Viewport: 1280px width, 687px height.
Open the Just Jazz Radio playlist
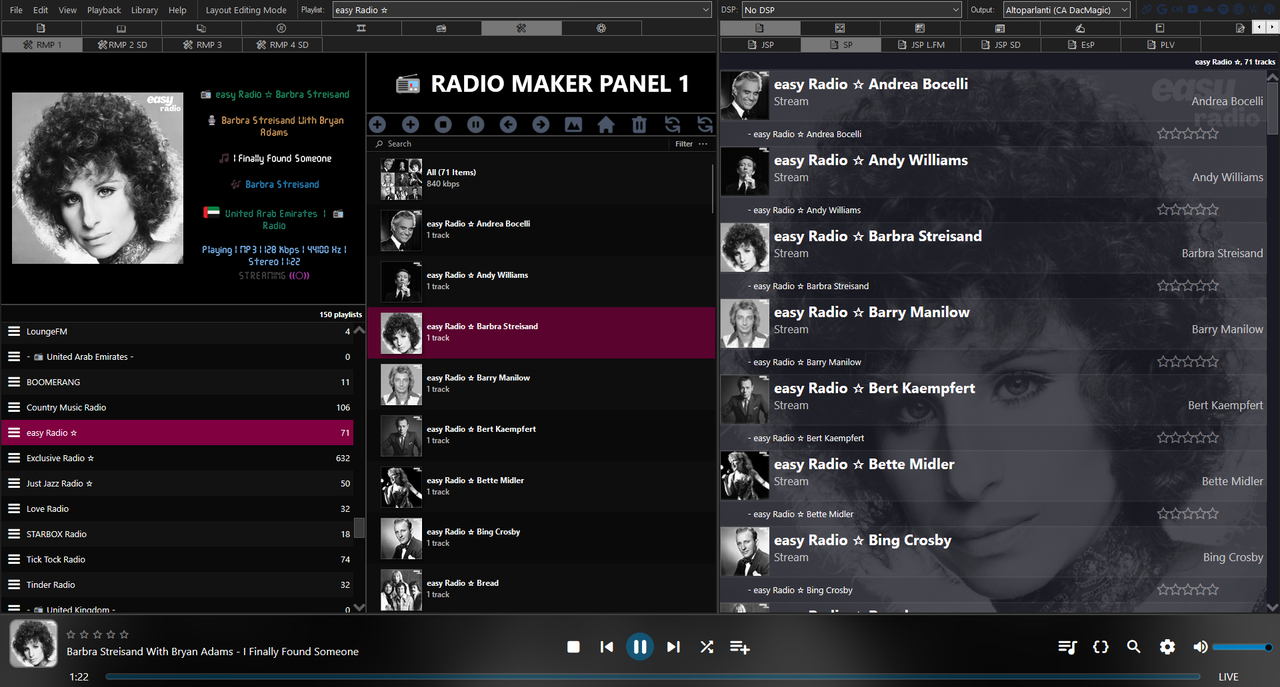click(177, 483)
